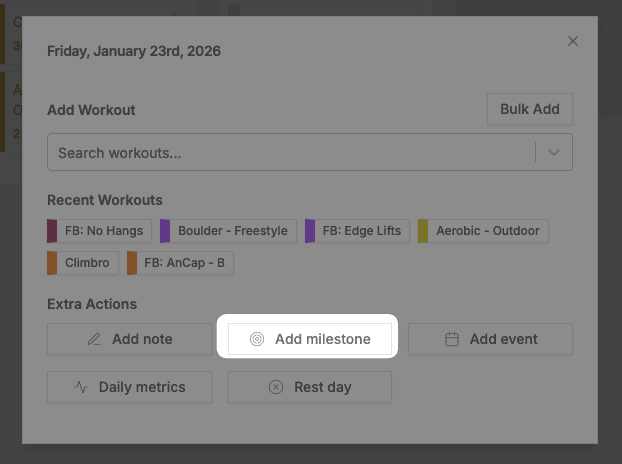Add the Aerobic - Outdoor workout
Screen dimensions: 622x464
point(488,231)
